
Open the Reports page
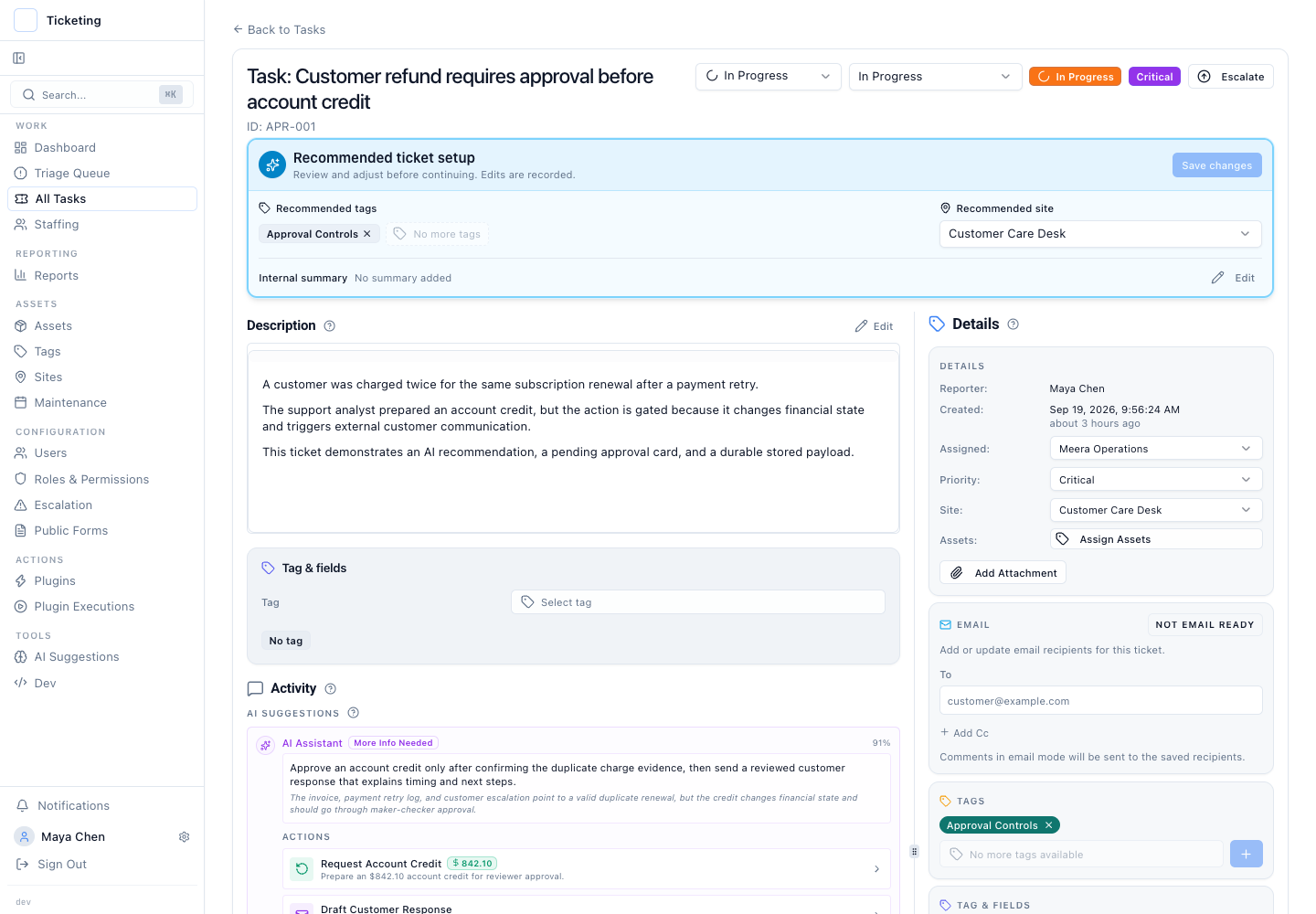pos(102,276)
